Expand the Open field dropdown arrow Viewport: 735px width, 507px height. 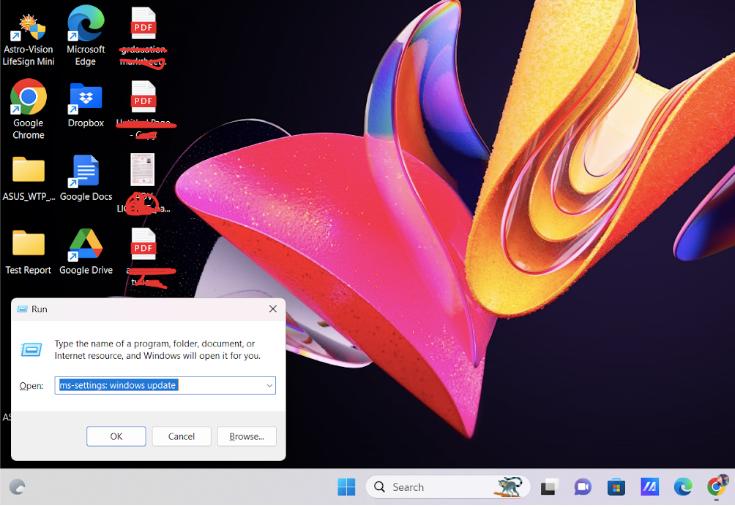[x=270, y=386]
